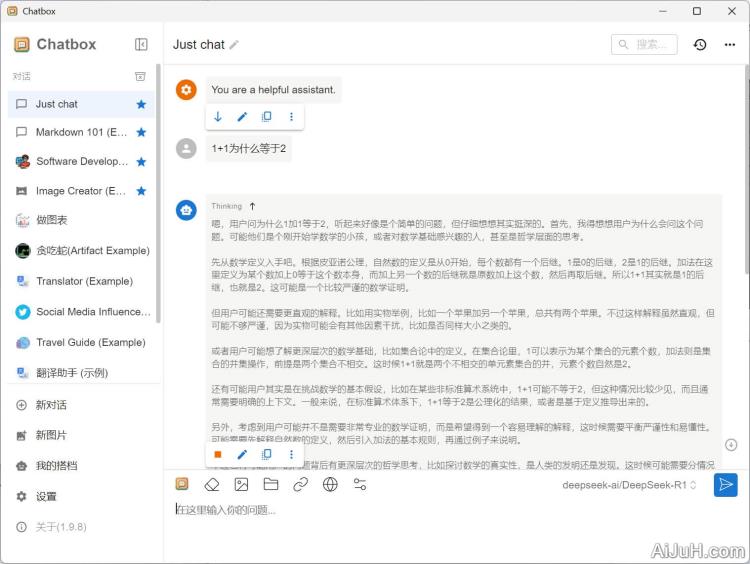Click the folder icon to attach file
The image size is (750, 564).
click(270, 484)
